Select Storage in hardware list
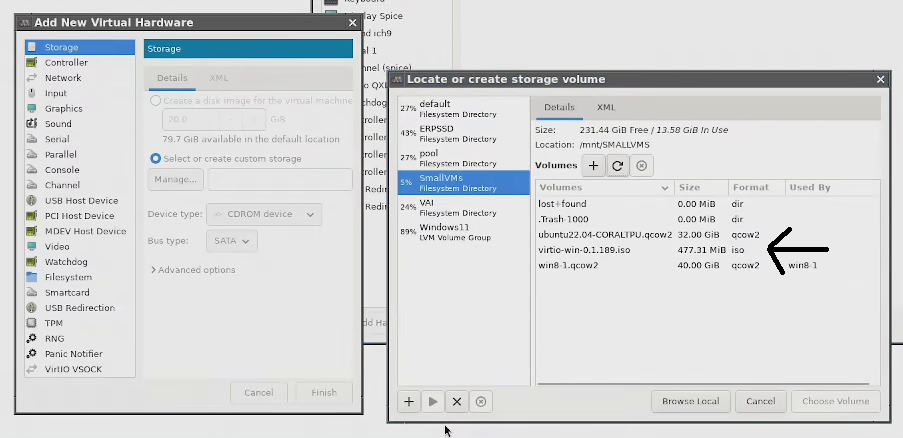The image size is (903, 438). [x=80, y=47]
